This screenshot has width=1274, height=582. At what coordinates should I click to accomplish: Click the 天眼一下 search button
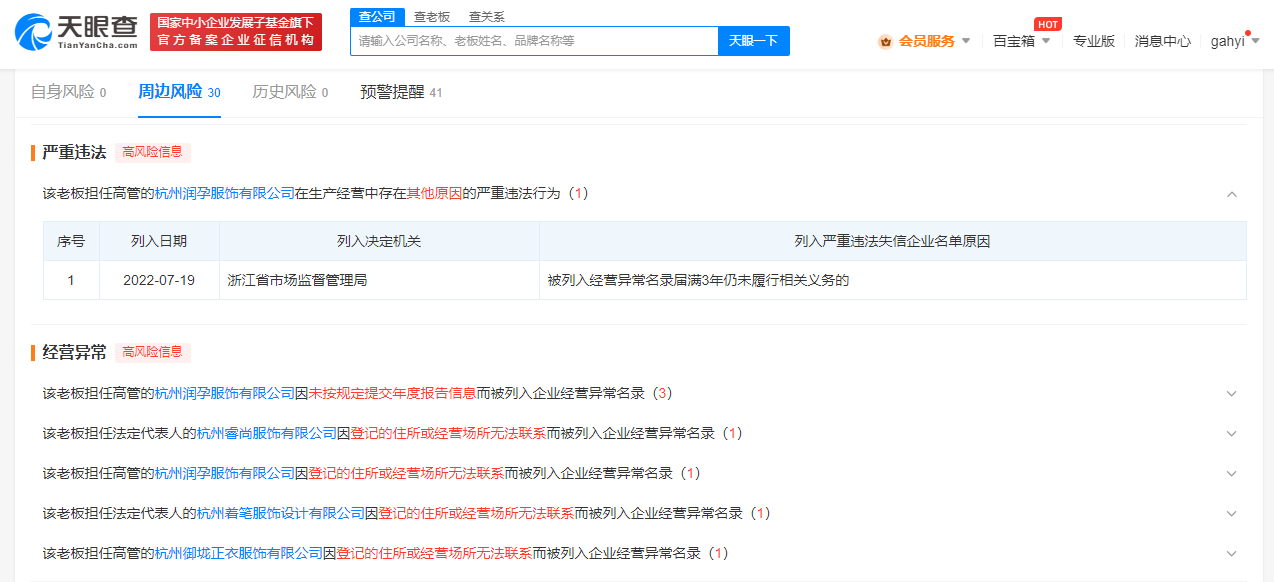pyautogui.click(x=753, y=40)
